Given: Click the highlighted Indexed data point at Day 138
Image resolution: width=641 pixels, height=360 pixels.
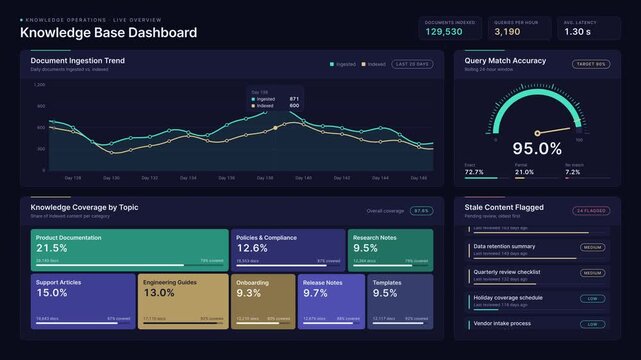Looking at the screenshot, I should [x=276, y=128].
